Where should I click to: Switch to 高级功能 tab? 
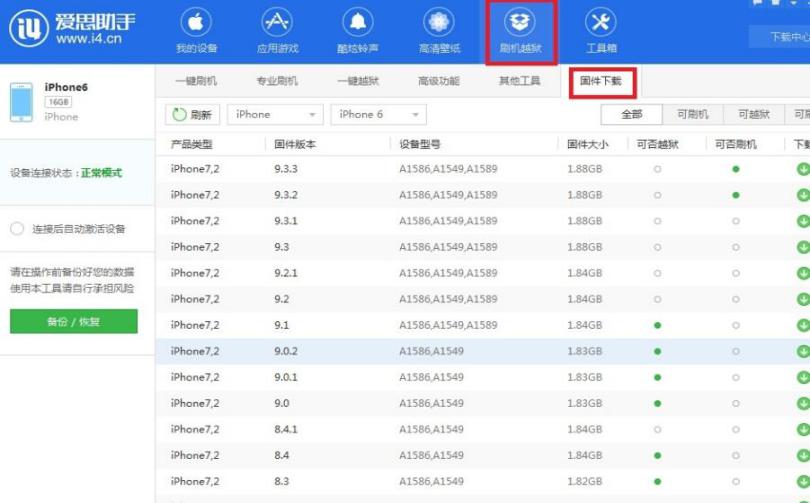point(439,81)
